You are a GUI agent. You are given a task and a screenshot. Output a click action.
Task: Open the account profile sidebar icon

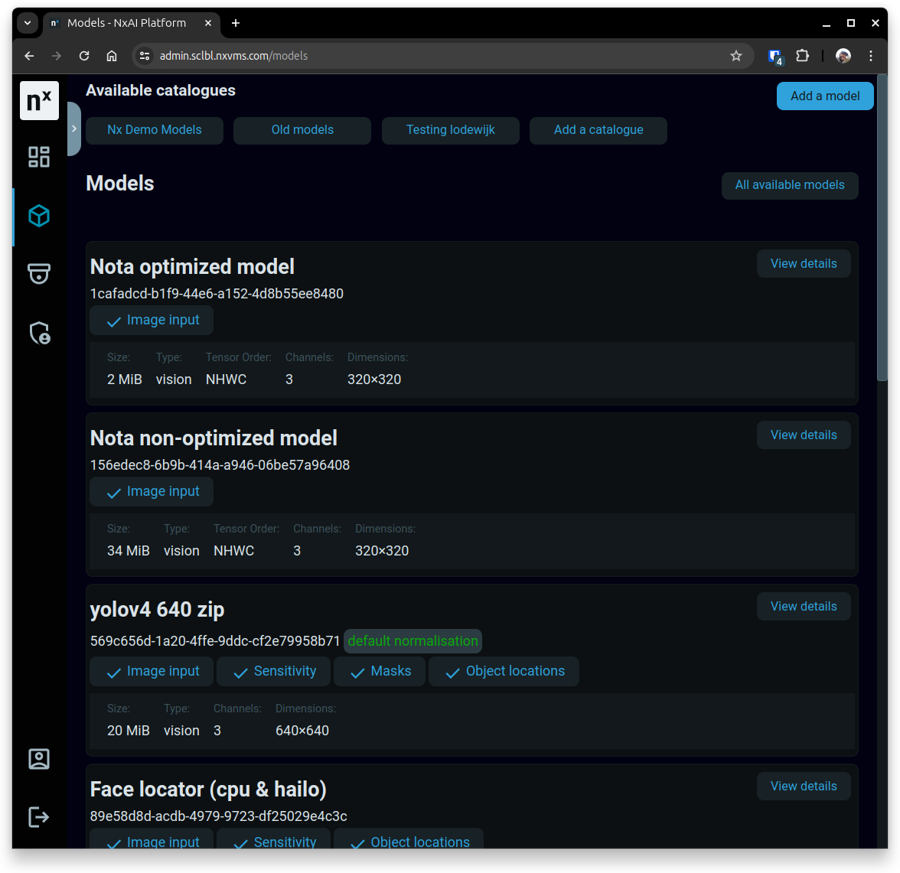pyautogui.click(x=39, y=759)
